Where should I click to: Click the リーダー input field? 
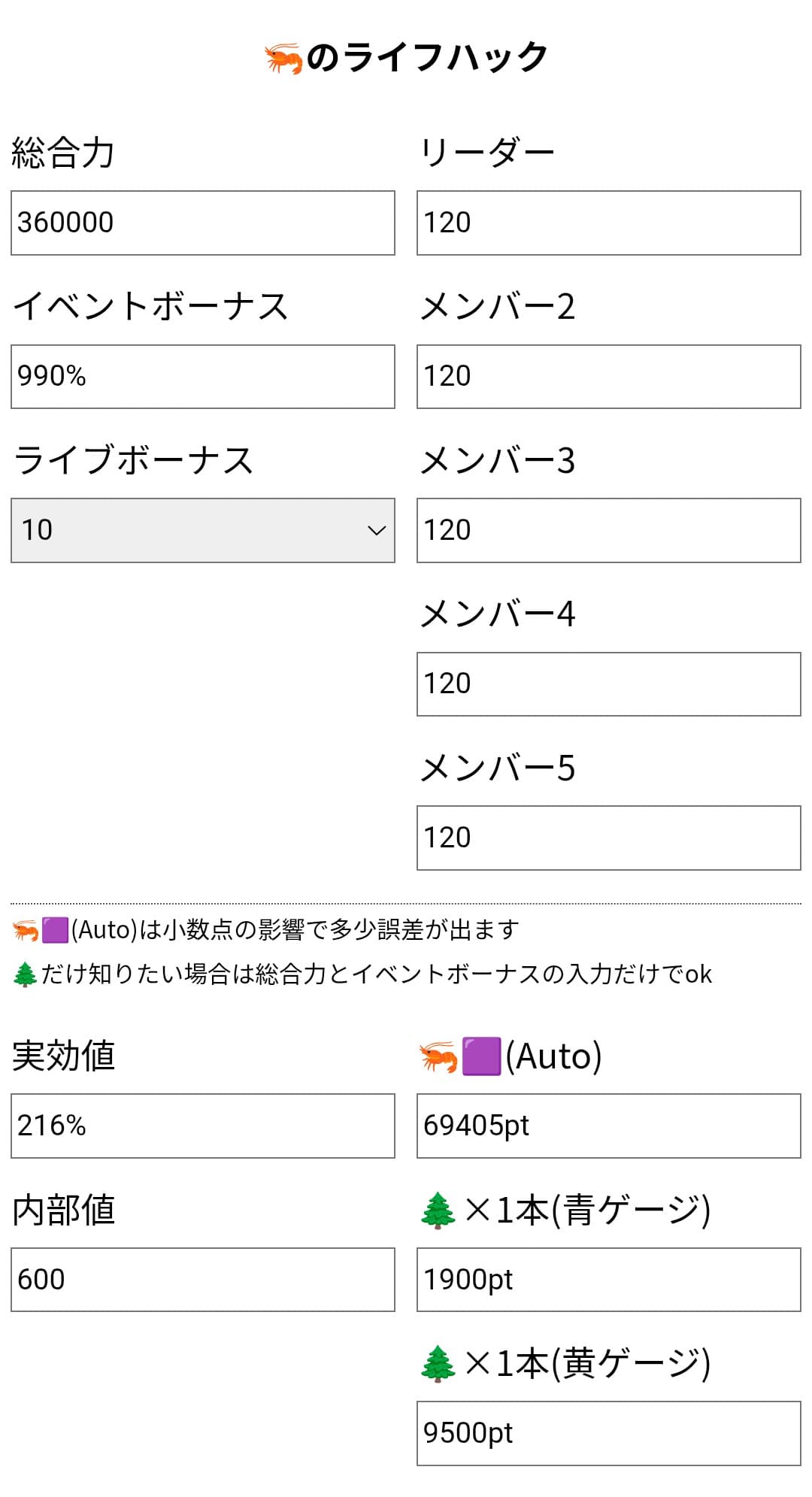pyautogui.click(x=609, y=223)
